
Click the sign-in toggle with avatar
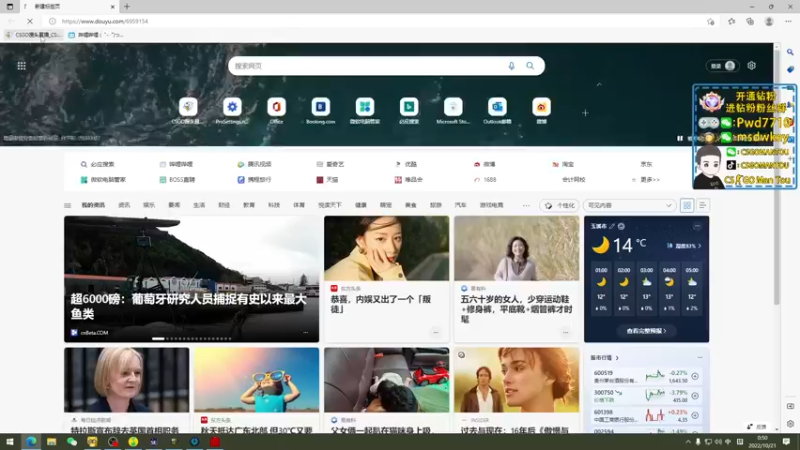point(722,66)
